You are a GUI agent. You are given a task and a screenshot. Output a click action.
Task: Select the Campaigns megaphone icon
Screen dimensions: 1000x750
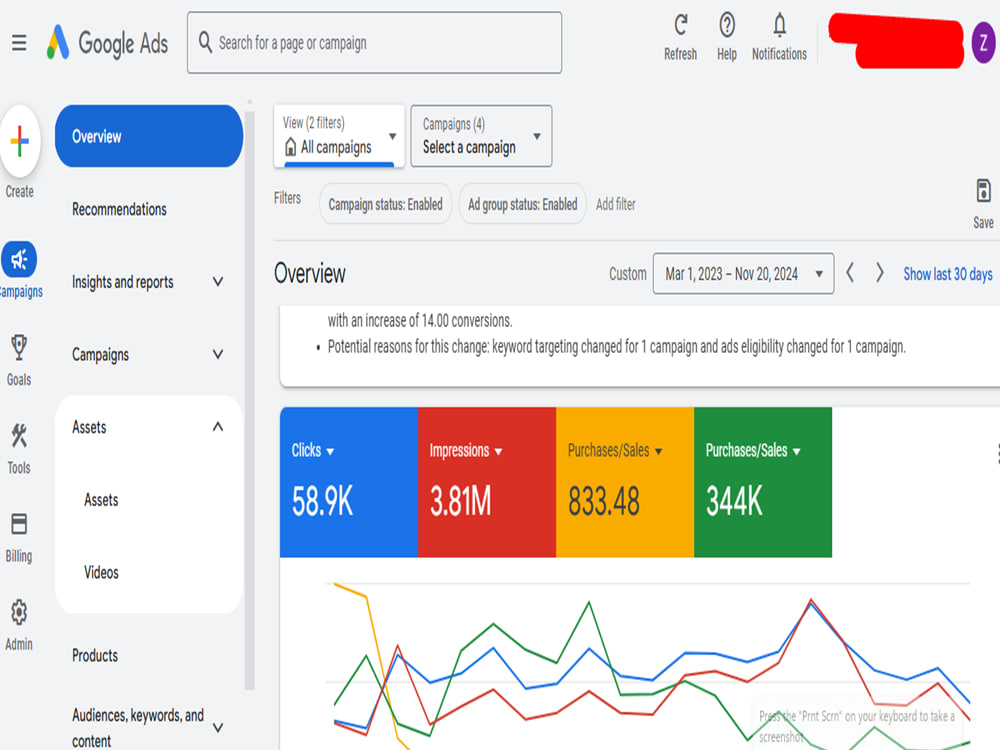(19, 260)
